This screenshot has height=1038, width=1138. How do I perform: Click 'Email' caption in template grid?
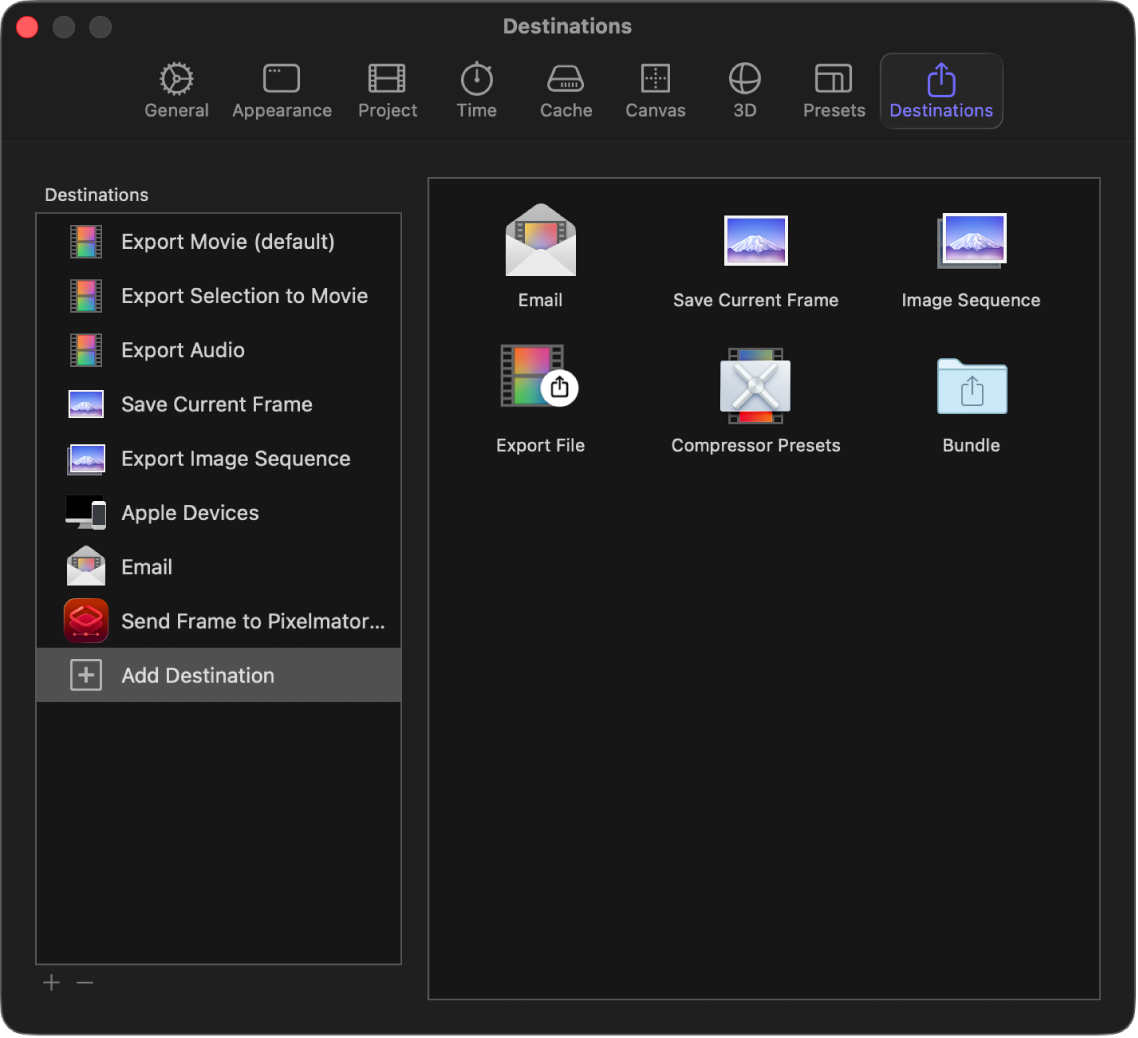pyautogui.click(x=540, y=300)
